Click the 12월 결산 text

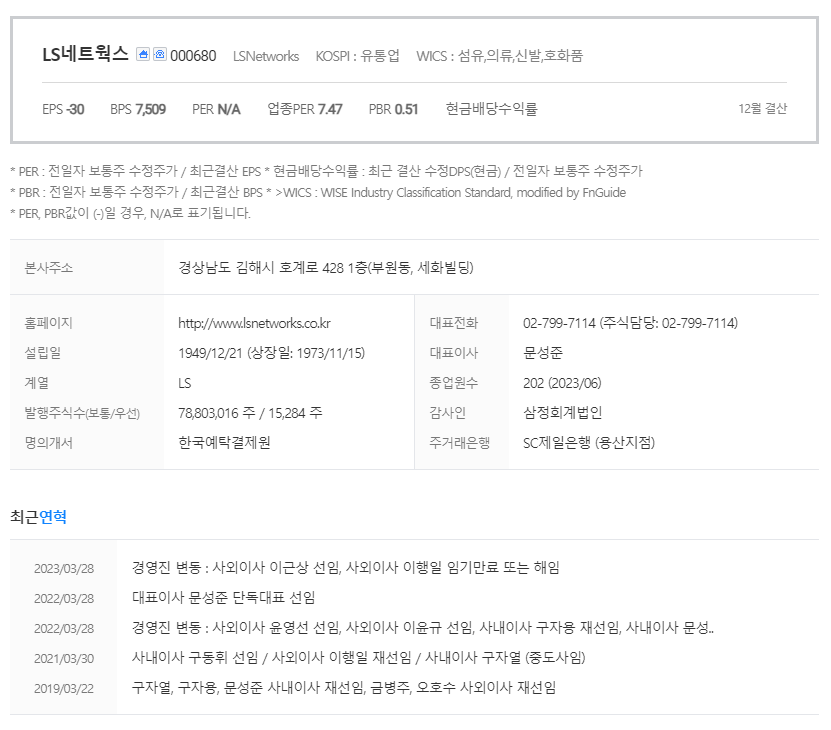(x=763, y=109)
